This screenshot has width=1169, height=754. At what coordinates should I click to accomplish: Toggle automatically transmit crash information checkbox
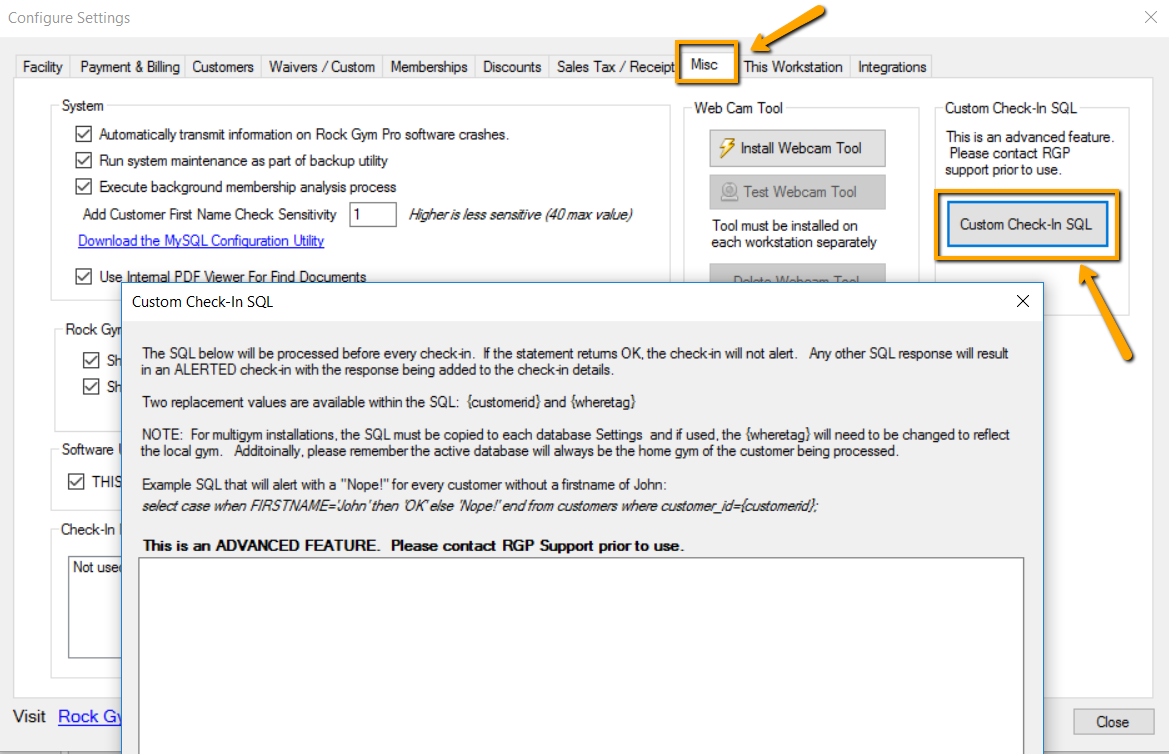[83, 134]
